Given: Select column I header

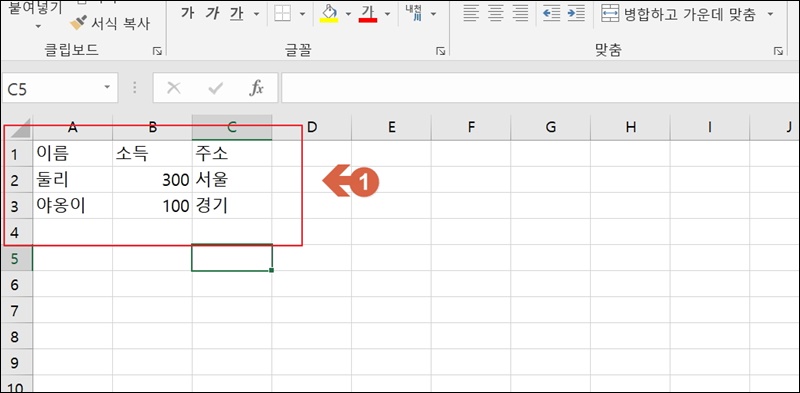Looking at the screenshot, I should (710, 128).
